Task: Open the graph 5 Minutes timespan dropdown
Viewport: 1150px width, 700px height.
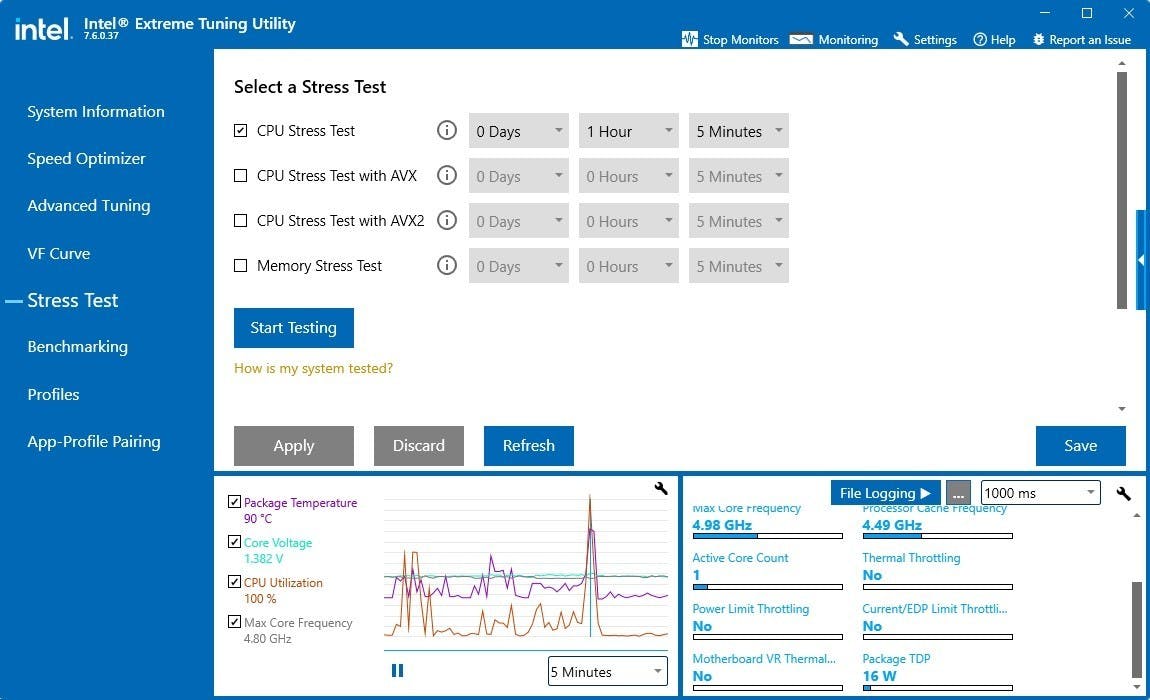Action: (x=607, y=672)
